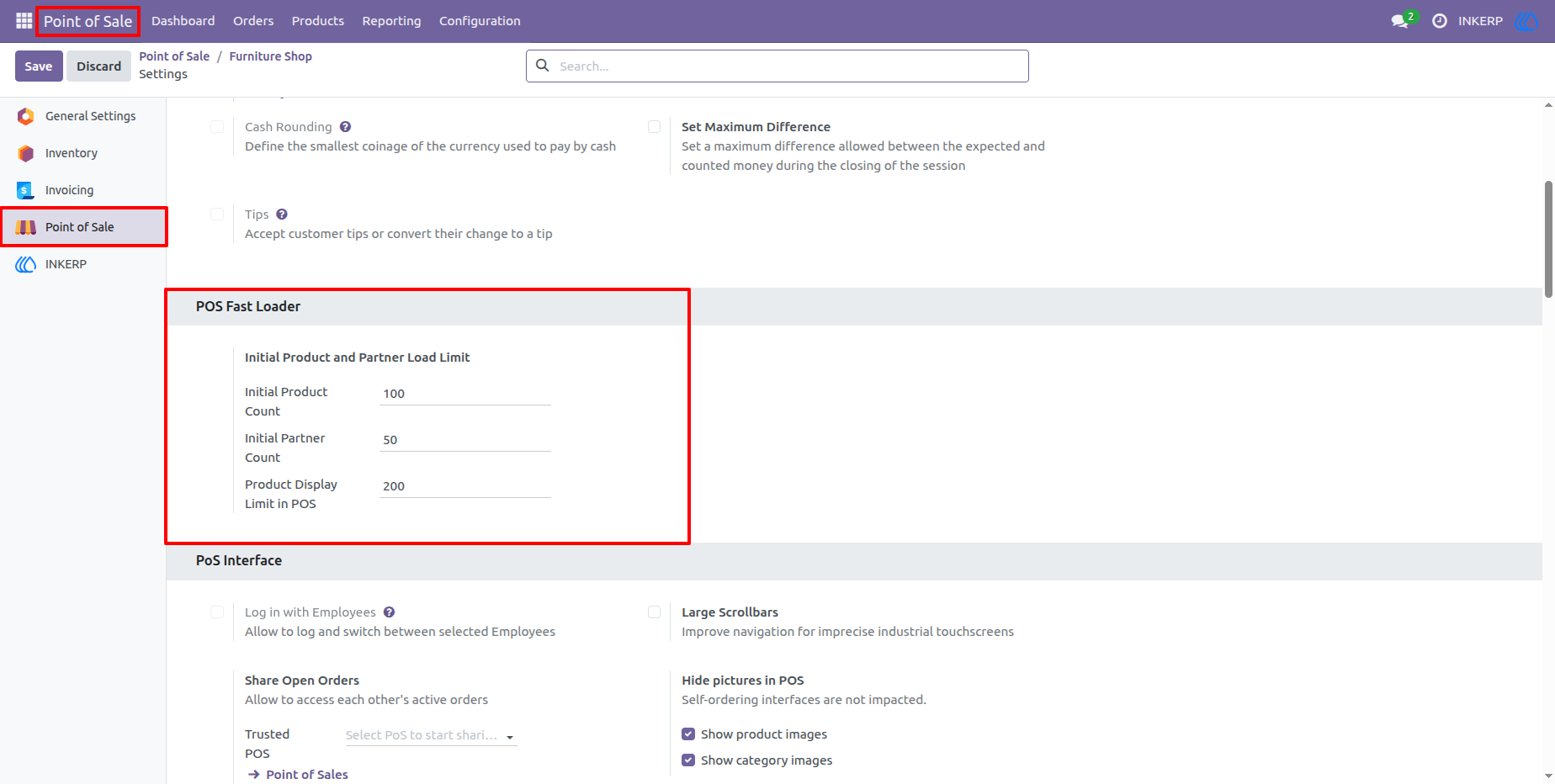Image resolution: width=1555 pixels, height=784 pixels.
Task: Click the vertical scrollbar thumb
Action: (1548, 239)
